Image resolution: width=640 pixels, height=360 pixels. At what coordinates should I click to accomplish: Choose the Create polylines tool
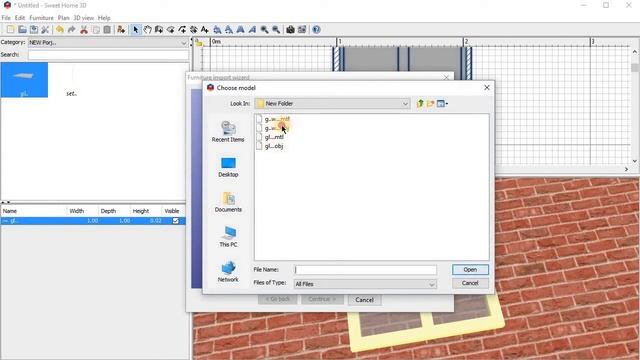(182, 30)
